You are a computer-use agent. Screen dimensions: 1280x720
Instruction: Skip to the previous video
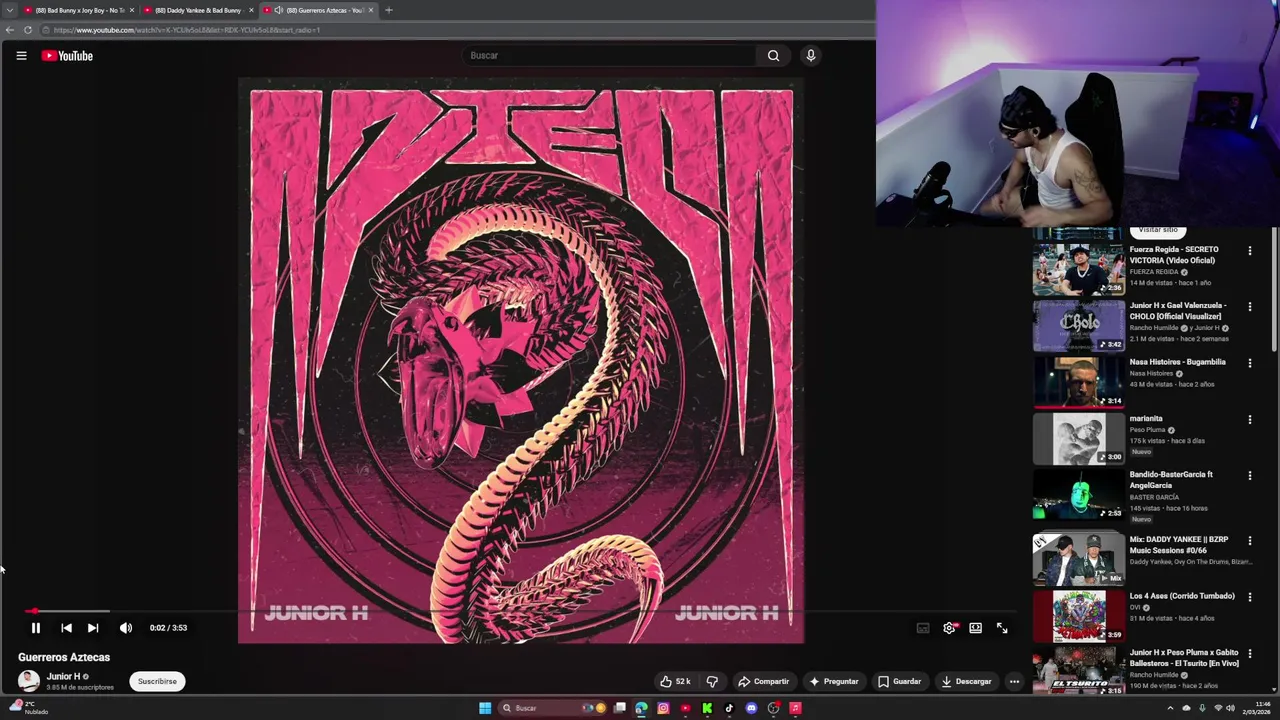tap(66, 628)
